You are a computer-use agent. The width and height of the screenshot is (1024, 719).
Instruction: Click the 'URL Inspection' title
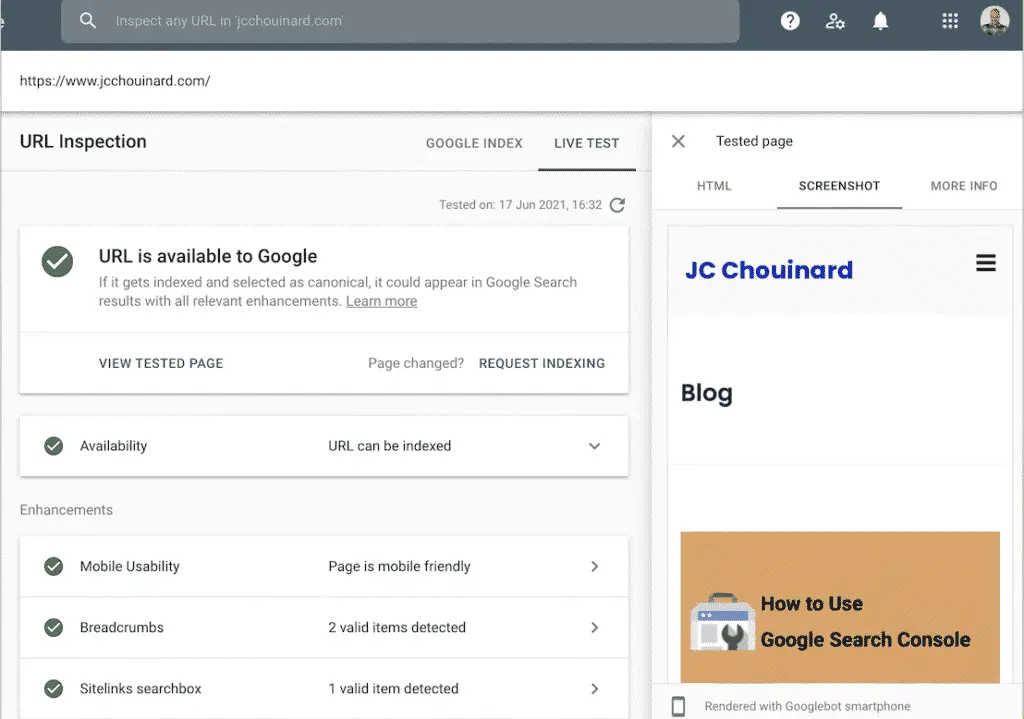click(83, 142)
